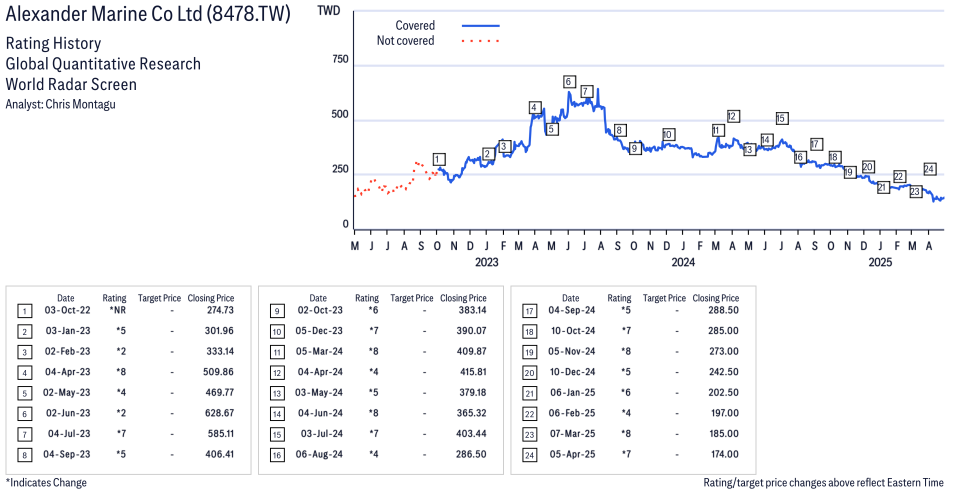Click the *Indicates Change footnote
Screen dimensions: 955x489
pyautogui.click(x=46, y=482)
